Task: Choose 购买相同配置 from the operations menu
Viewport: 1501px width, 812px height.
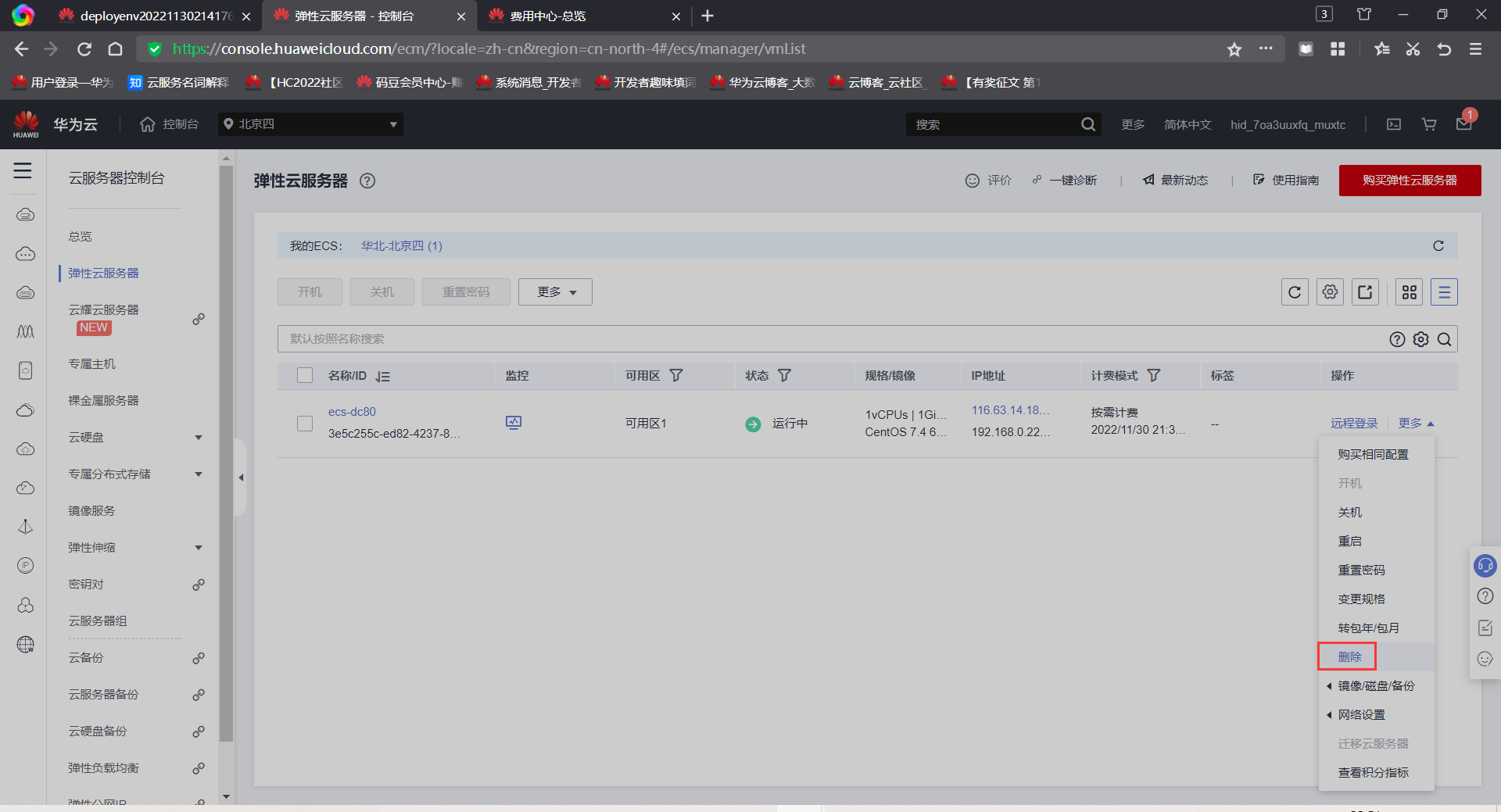Action: tap(1373, 455)
